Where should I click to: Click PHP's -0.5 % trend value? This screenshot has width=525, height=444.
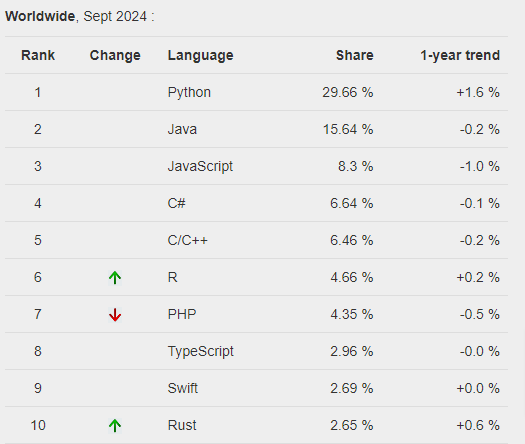click(x=480, y=314)
